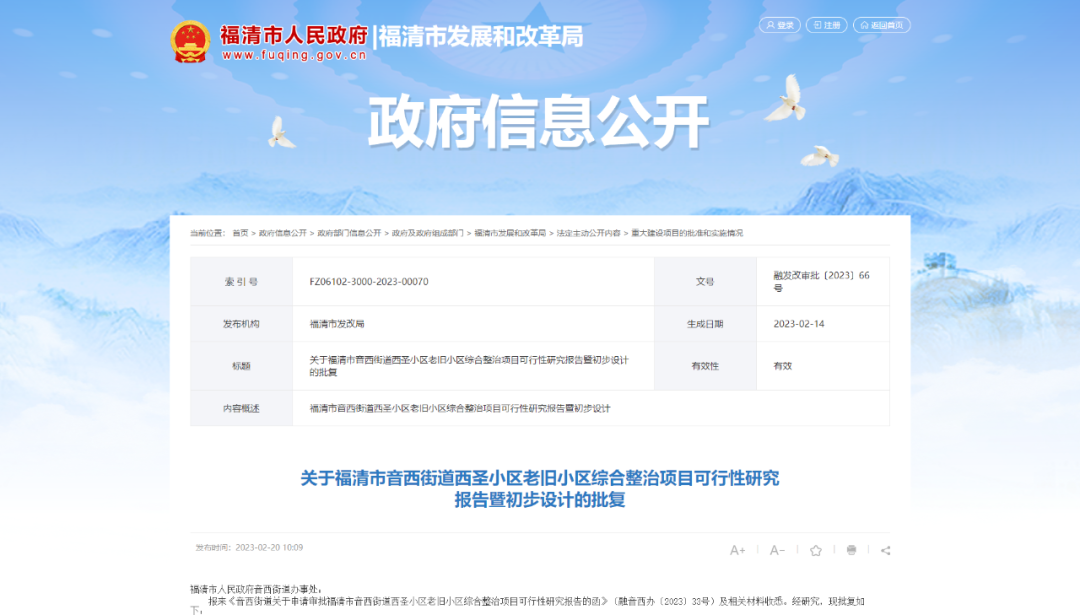
Task: Navigate to 政府及政府组成部门 breadcrumb
Action: point(427,233)
